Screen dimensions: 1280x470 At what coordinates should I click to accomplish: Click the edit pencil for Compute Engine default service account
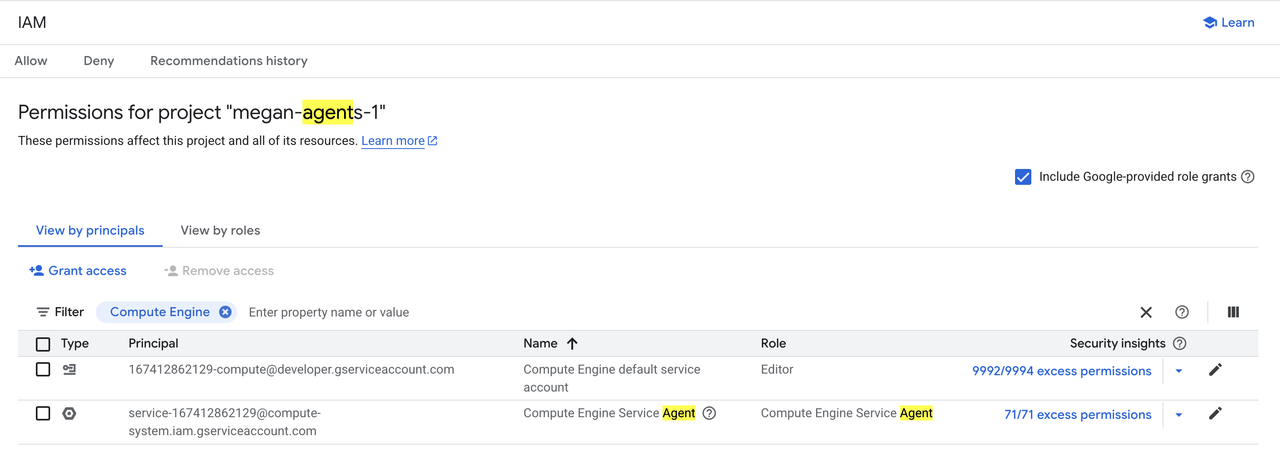tap(1215, 370)
